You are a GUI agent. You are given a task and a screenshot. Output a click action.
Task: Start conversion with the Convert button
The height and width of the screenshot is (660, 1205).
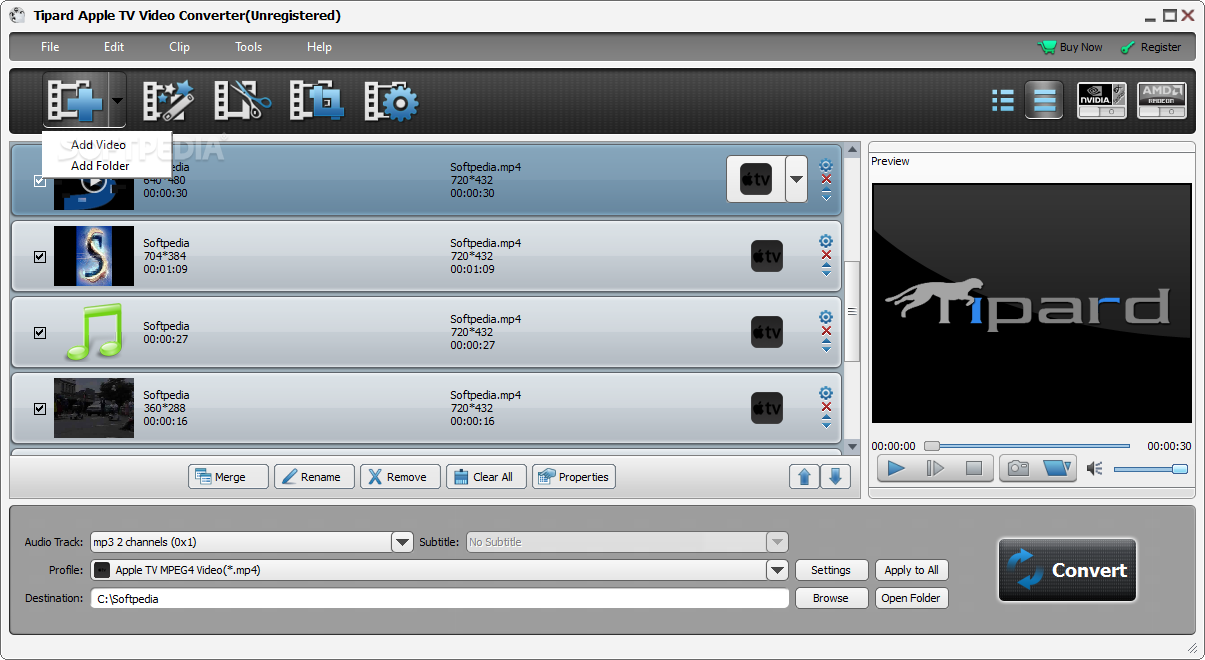1067,570
